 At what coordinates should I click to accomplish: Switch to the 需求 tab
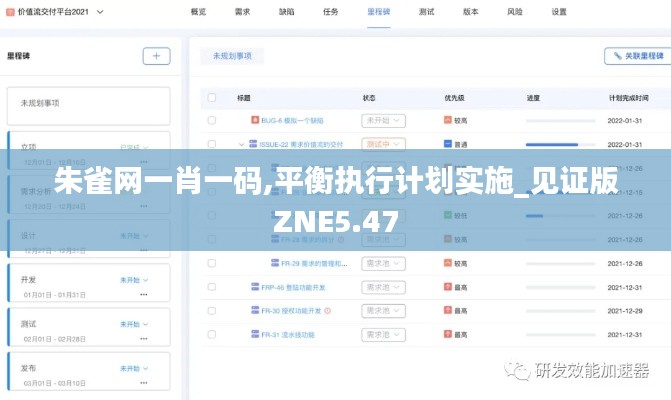point(242,12)
